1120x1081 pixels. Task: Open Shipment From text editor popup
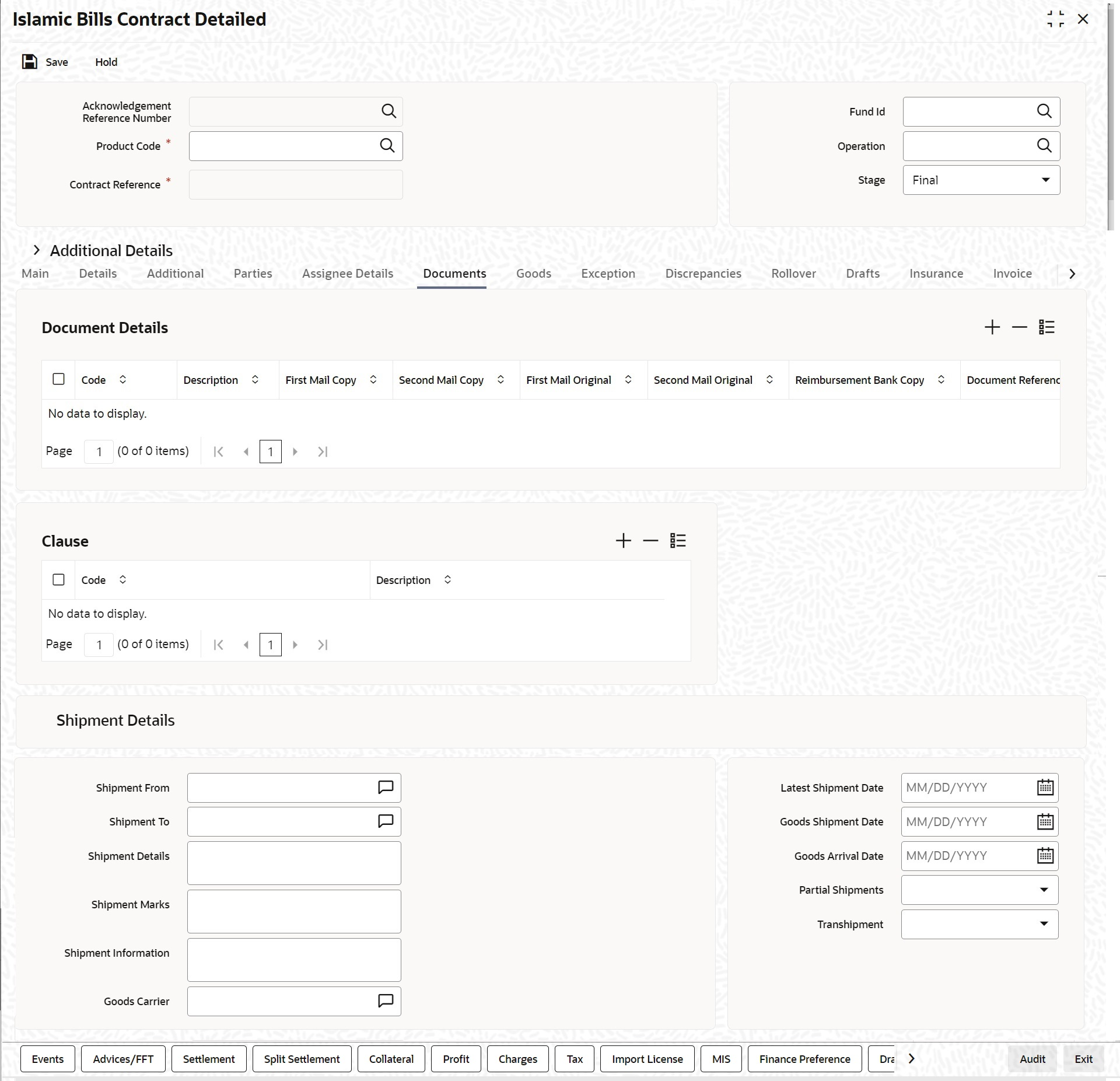click(x=386, y=788)
